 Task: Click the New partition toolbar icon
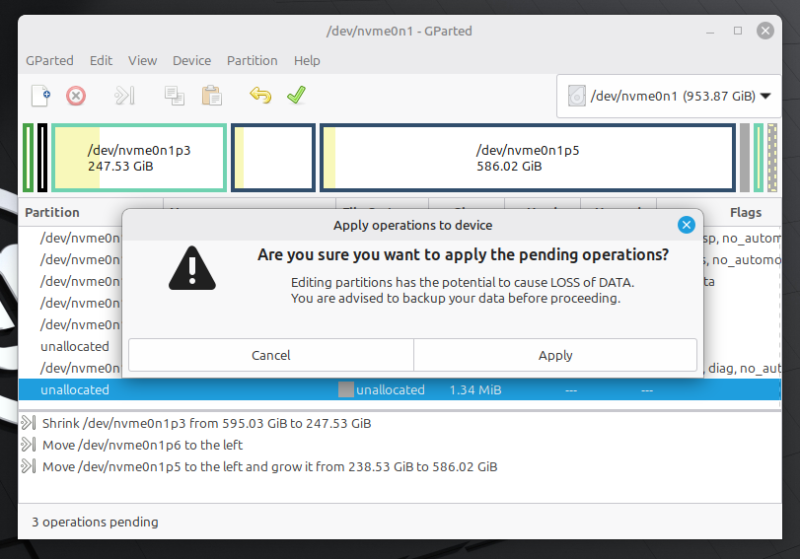click(40, 96)
